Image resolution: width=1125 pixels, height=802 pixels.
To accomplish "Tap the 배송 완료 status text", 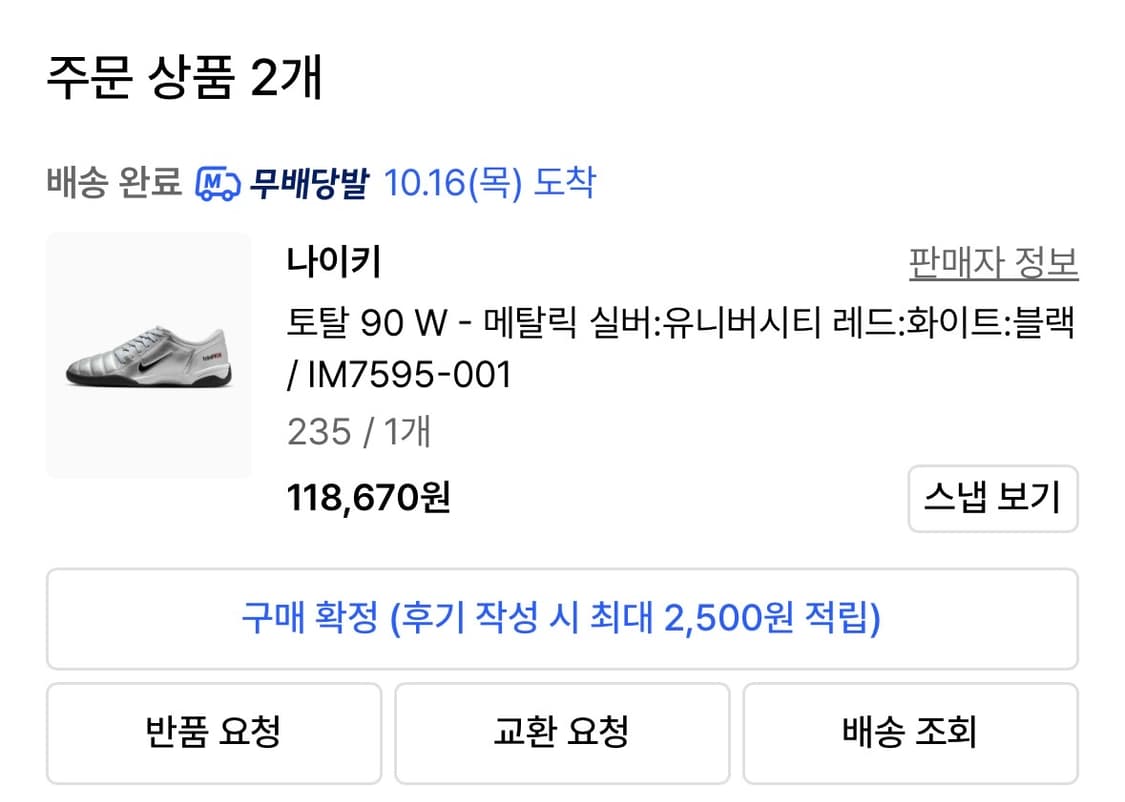I will pos(113,184).
